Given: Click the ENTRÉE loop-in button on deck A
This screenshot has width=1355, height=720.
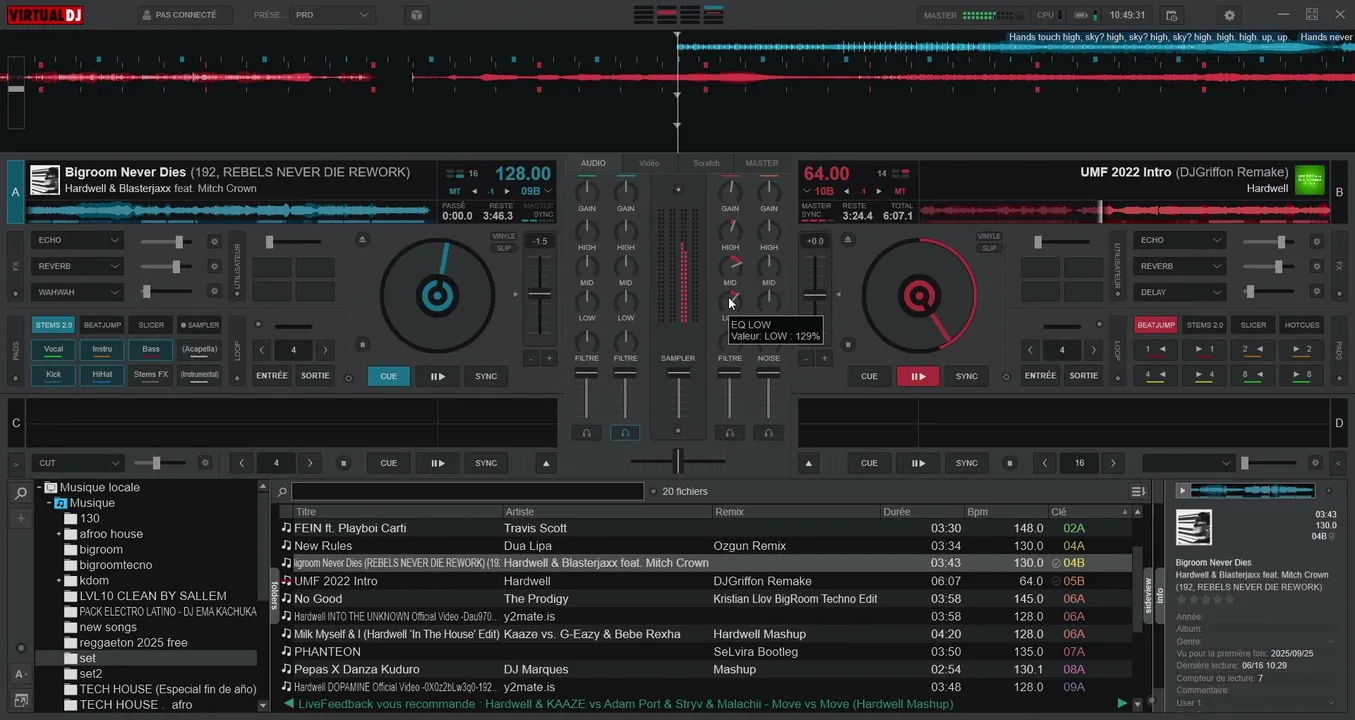Looking at the screenshot, I should (x=272, y=376).
